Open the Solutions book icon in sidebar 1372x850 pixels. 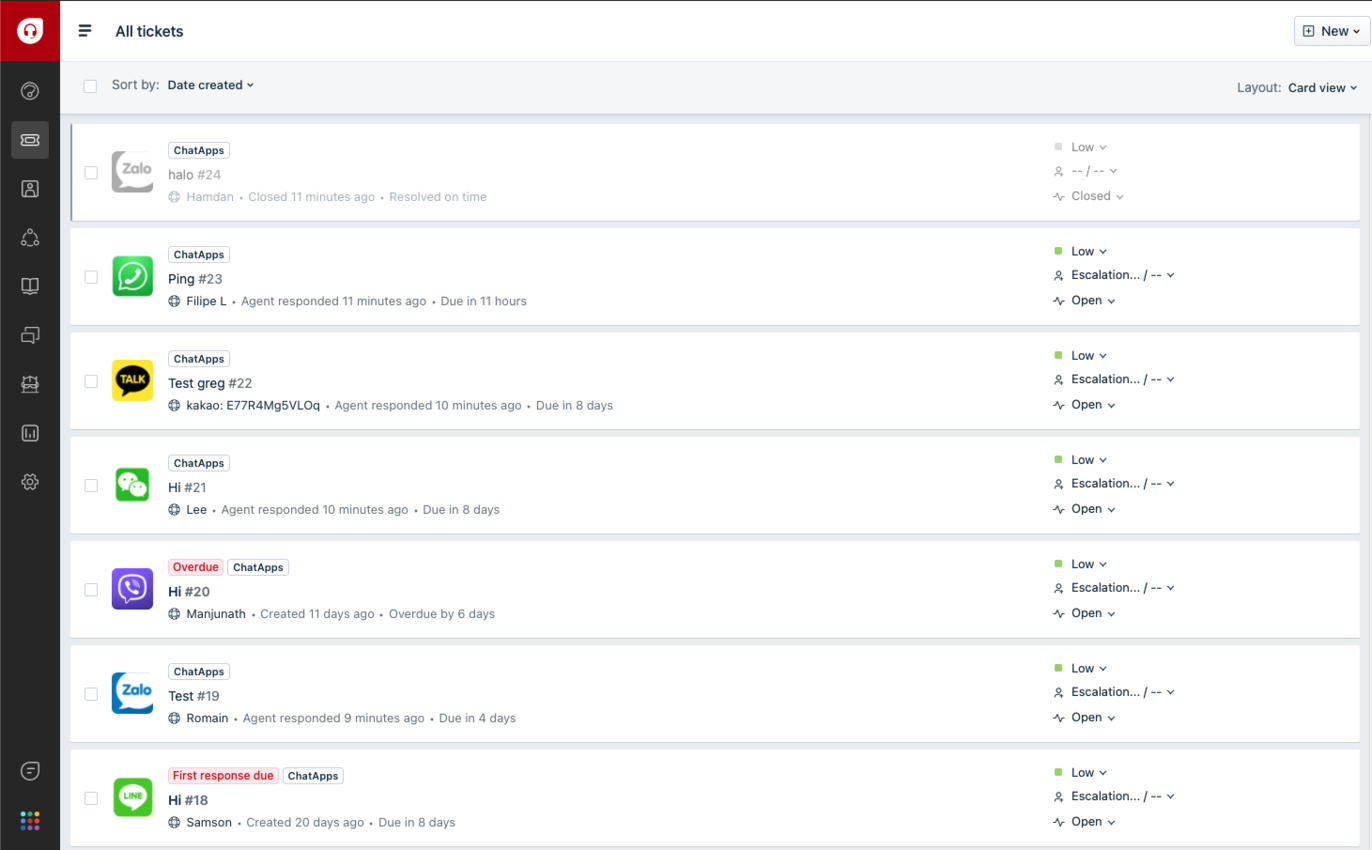pyautogui.click(x=30, y=287)
